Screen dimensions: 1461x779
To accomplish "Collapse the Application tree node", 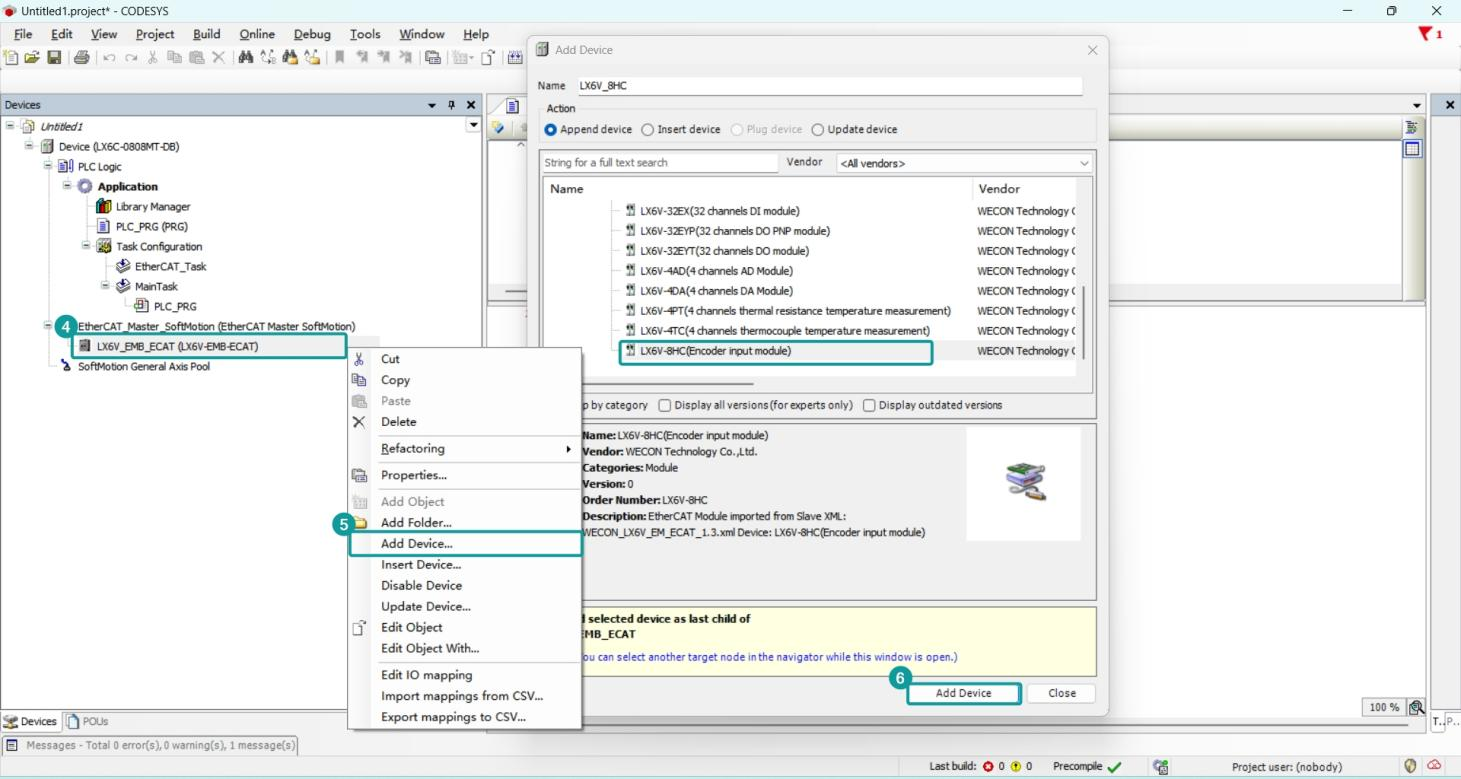I will click(68, 186).
